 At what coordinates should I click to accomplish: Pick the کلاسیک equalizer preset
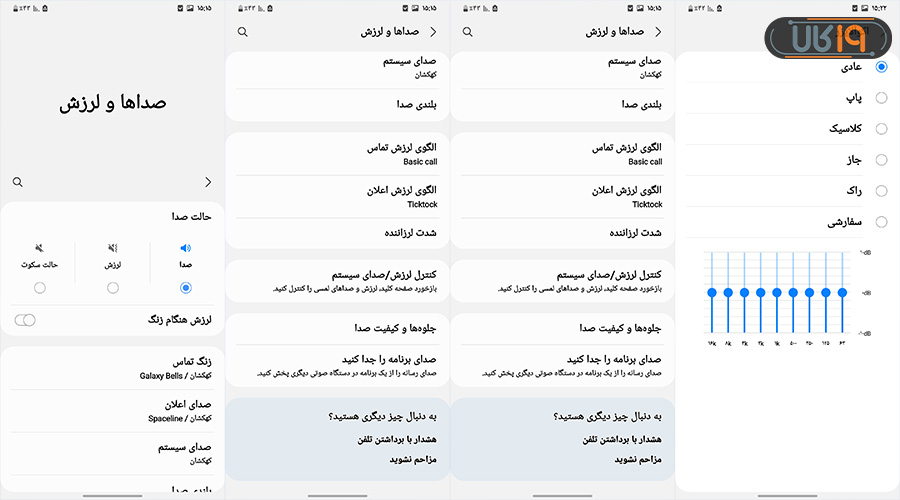click(881, 129)
